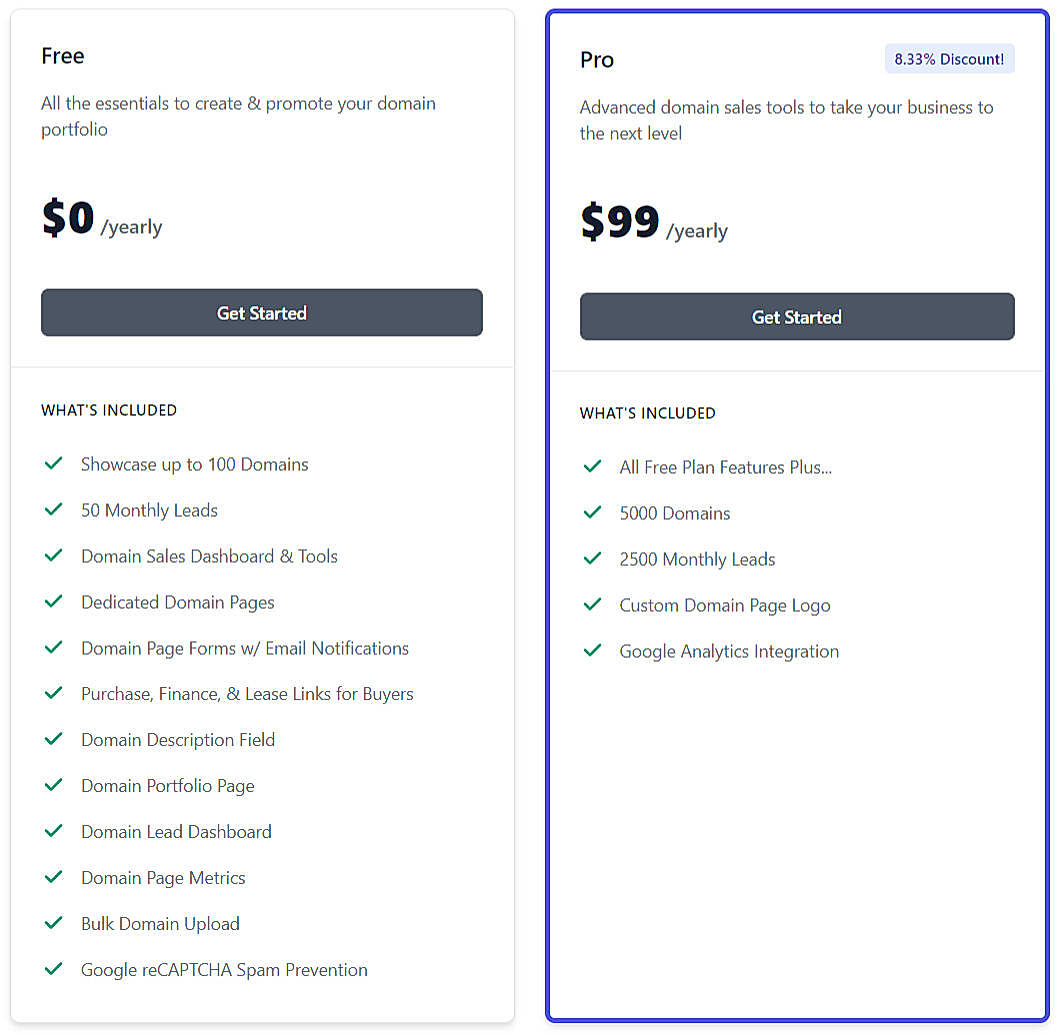This screenshot has width=1057, height=1034.
Task: Select the 8.33% Discount badge
Action: coord(949,58)
